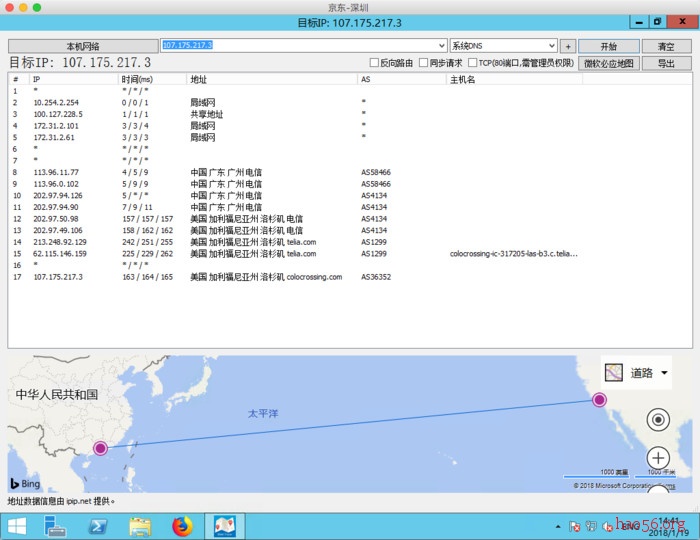Click hostname colocrossing-ic-317205 cell
This screenshot has height=540, width=700.
(513, 253)
